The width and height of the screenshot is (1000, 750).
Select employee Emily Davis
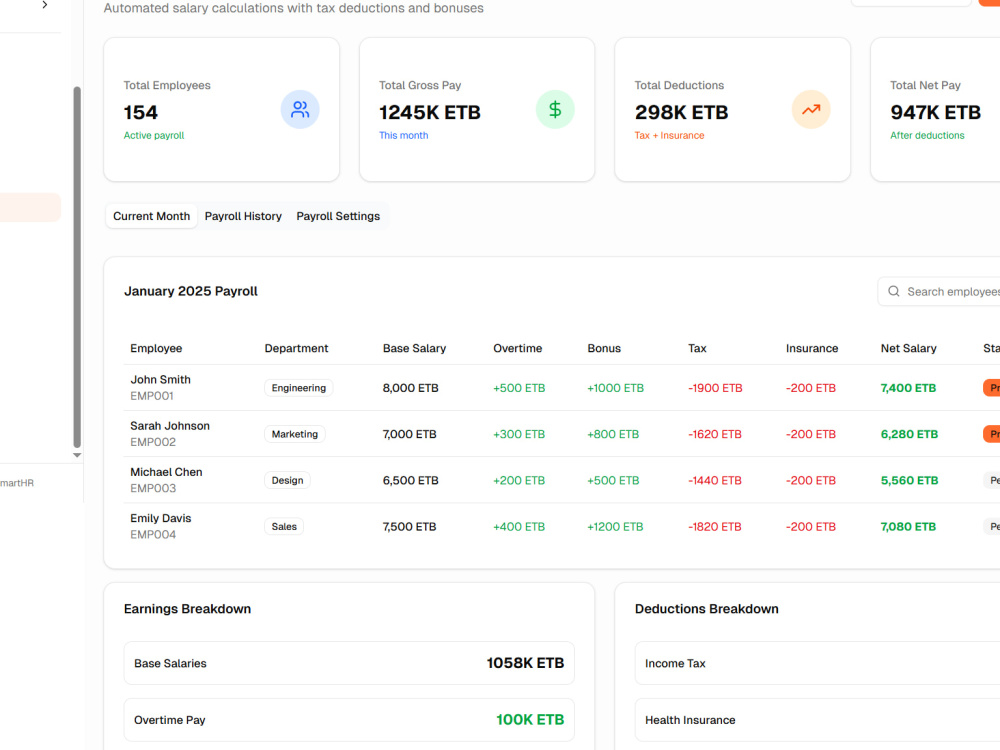click(x=161, y=518)
